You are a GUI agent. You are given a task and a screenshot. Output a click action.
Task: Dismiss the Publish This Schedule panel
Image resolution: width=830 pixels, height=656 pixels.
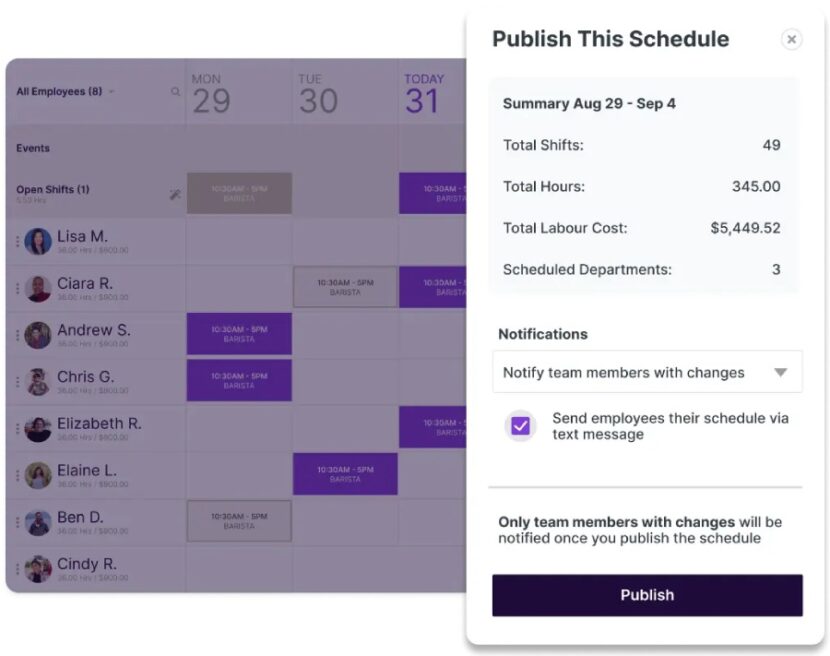coord(791,39)
